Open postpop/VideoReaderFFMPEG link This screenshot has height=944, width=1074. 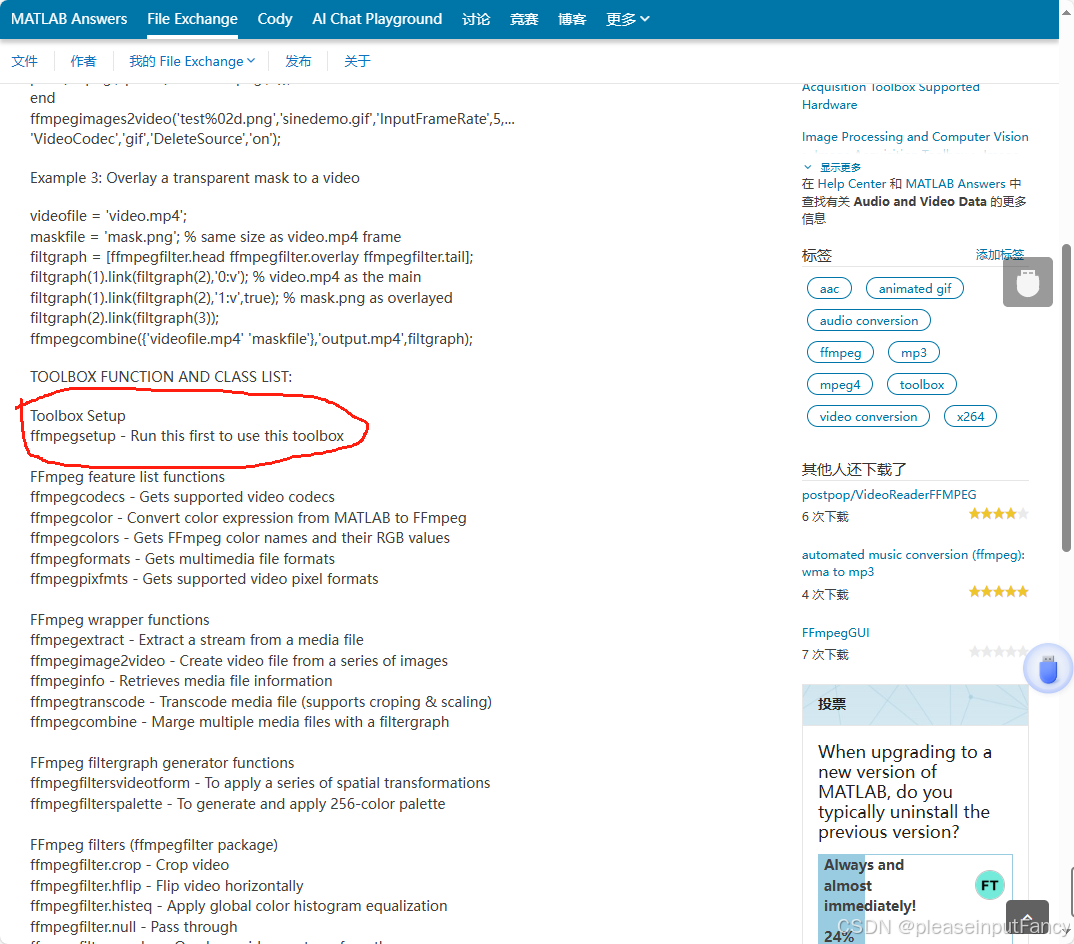(889, 495)
